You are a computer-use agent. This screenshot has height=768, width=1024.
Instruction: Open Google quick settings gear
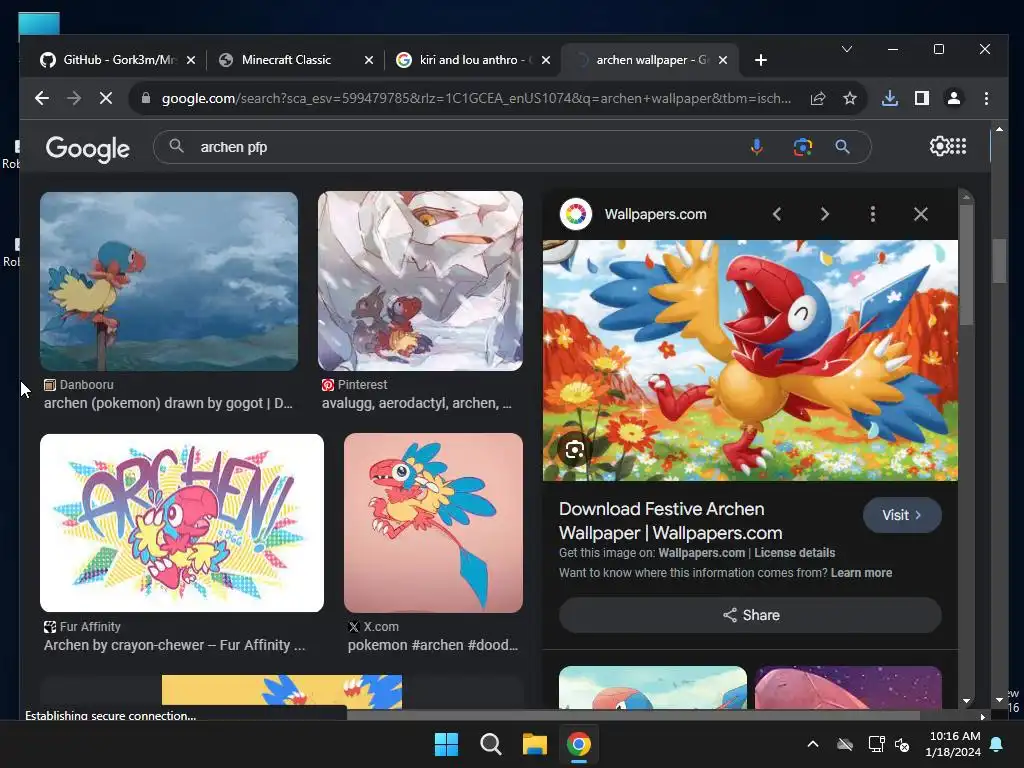tap(939, 146)
